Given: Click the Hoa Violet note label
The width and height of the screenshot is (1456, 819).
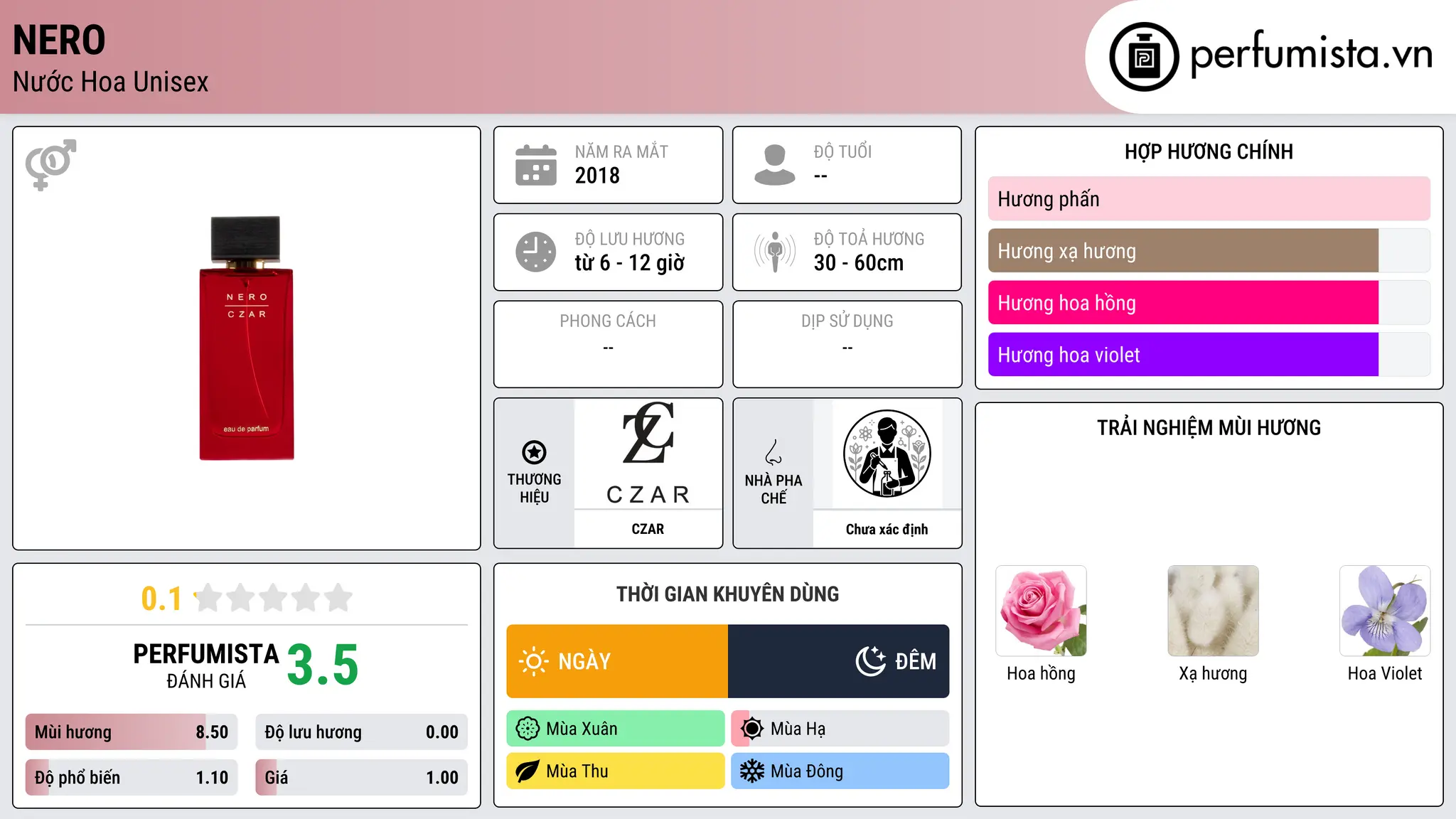Looking at the screenshot, I should coord(1385,673).
